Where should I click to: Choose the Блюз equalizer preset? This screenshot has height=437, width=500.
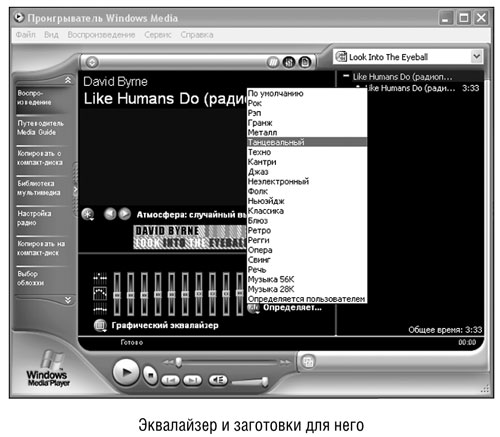click(307, 220)
